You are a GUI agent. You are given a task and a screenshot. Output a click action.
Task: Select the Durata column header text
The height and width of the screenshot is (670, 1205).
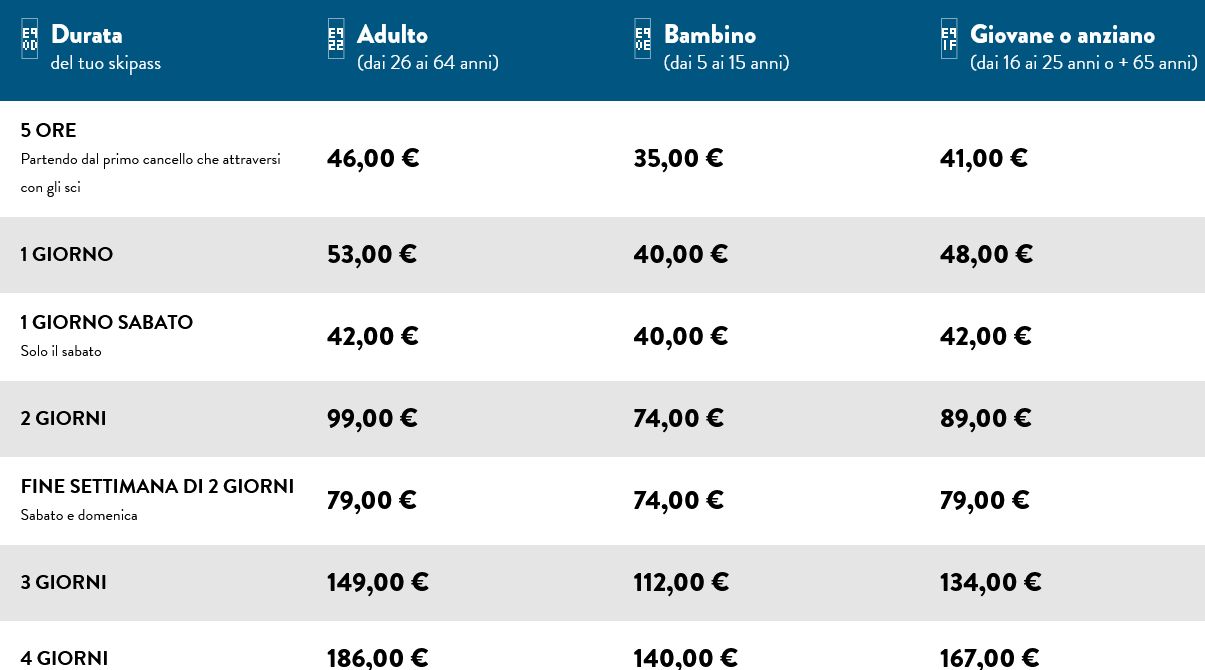[x=87, y=35]
